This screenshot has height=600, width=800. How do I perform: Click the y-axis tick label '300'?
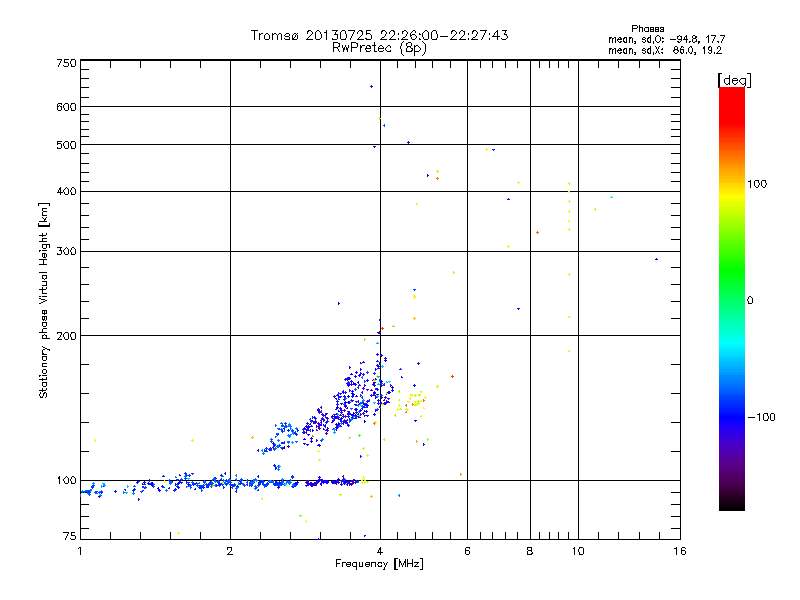pos(66,252)
